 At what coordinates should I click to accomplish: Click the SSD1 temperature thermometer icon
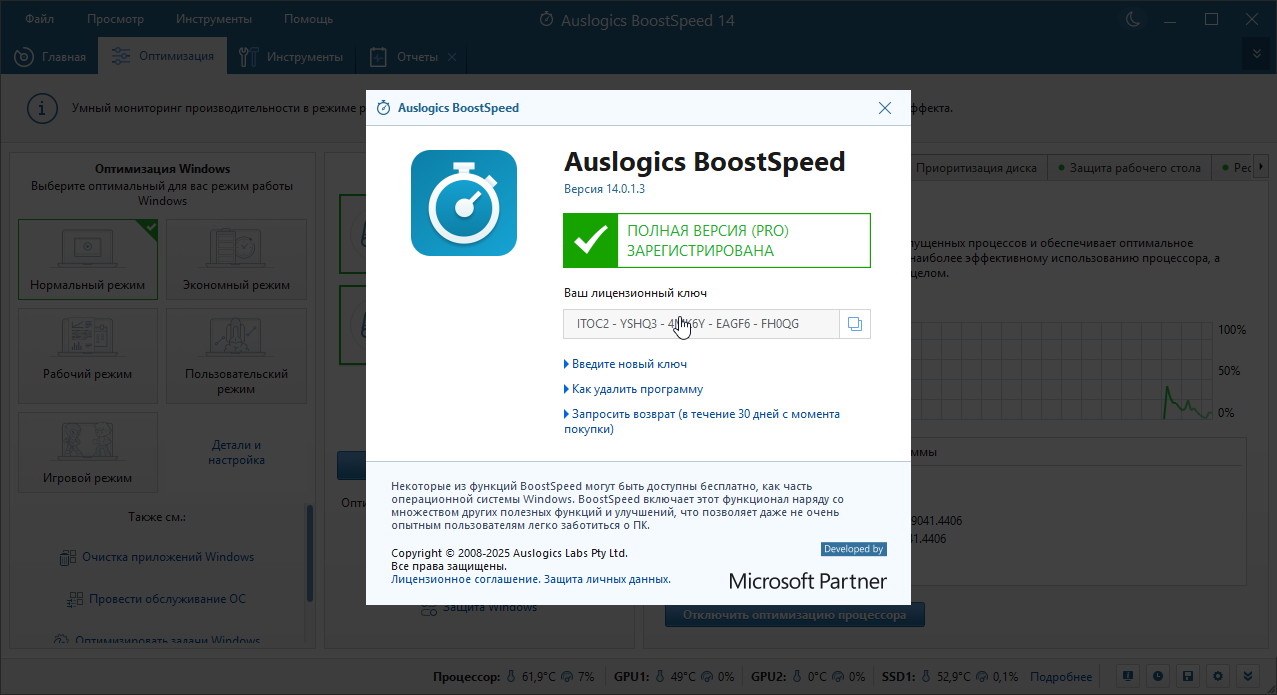[926, 677]
